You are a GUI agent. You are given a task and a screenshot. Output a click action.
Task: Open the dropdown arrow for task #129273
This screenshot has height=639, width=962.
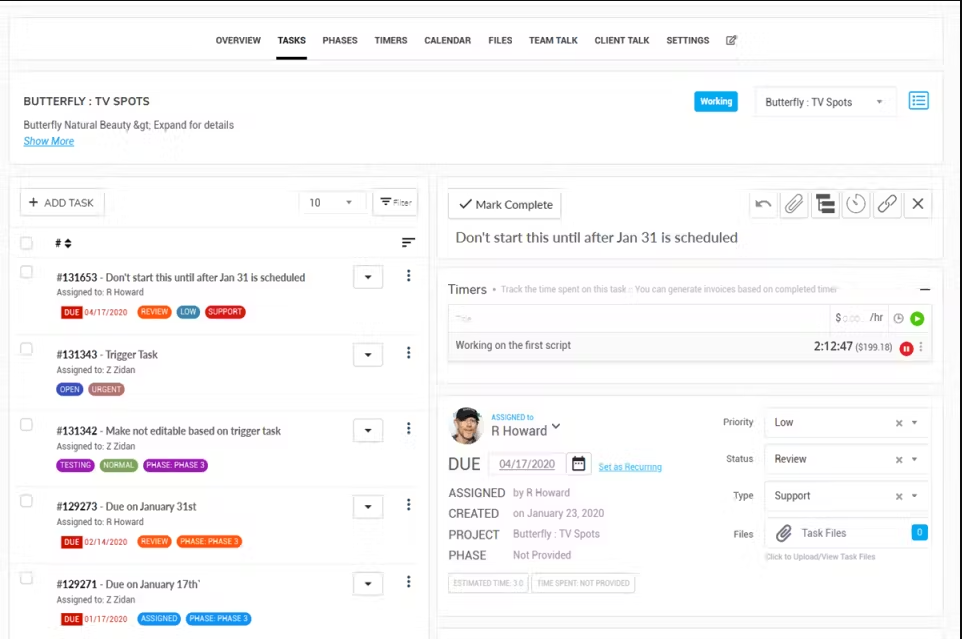tap(367, 507)
